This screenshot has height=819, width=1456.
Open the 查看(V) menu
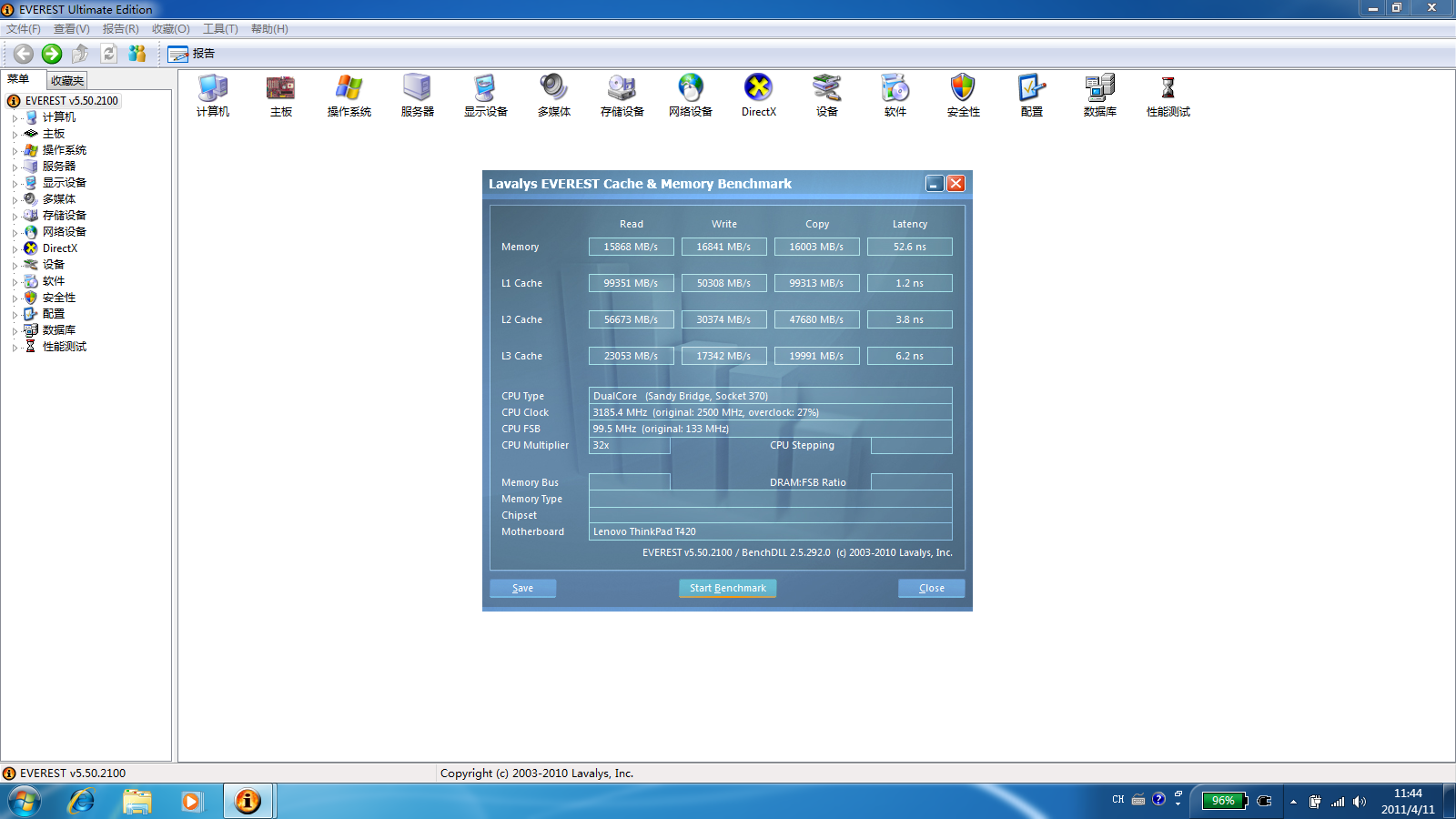click(x=72, y=29)
